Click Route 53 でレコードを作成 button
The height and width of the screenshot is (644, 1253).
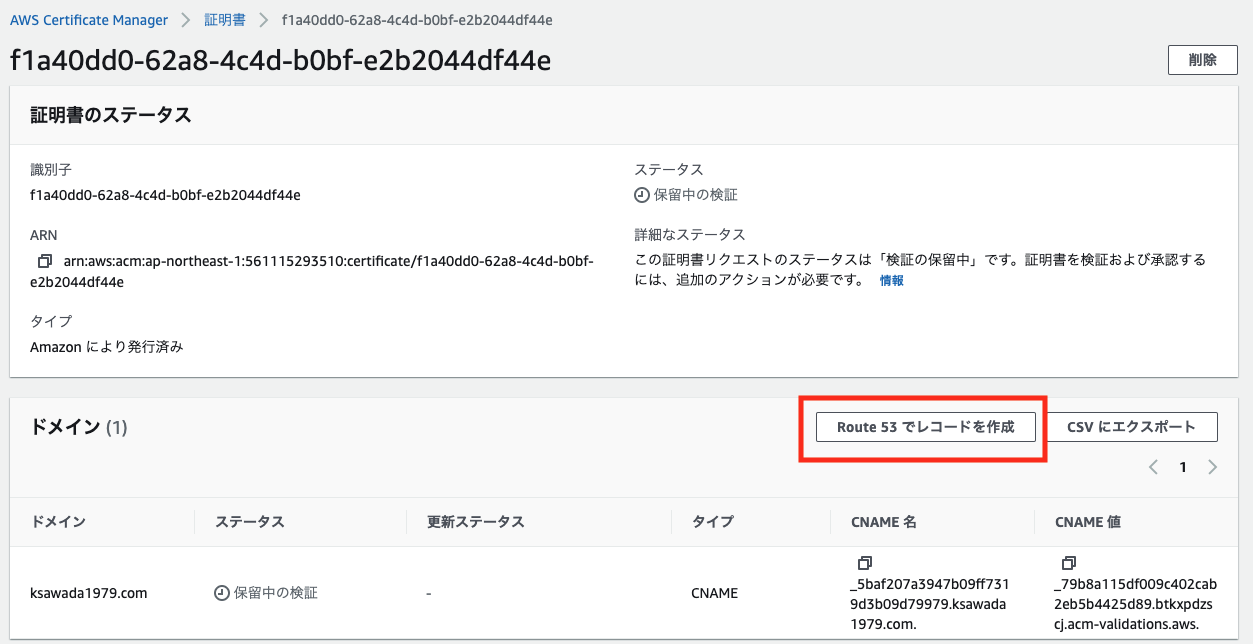925,427
